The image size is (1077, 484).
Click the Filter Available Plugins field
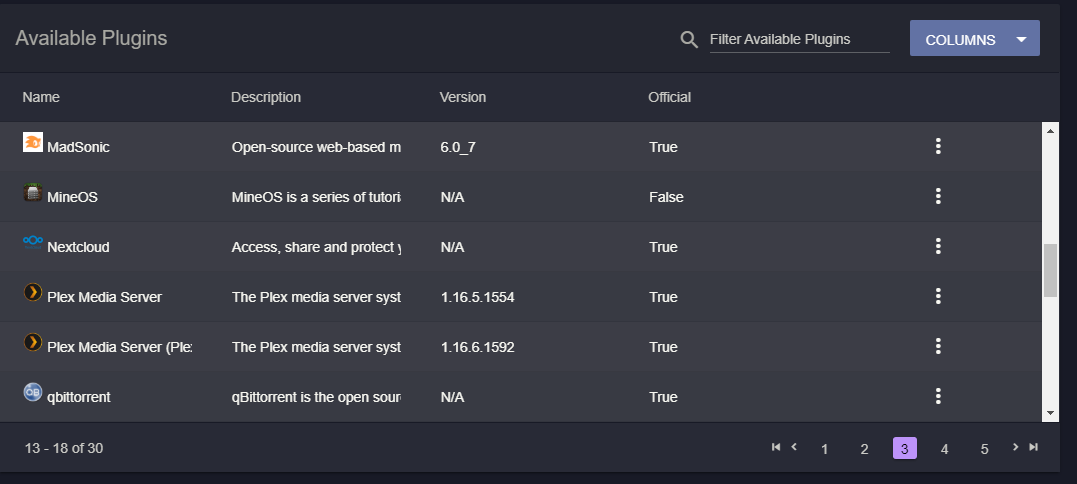[x=799, y=40]
